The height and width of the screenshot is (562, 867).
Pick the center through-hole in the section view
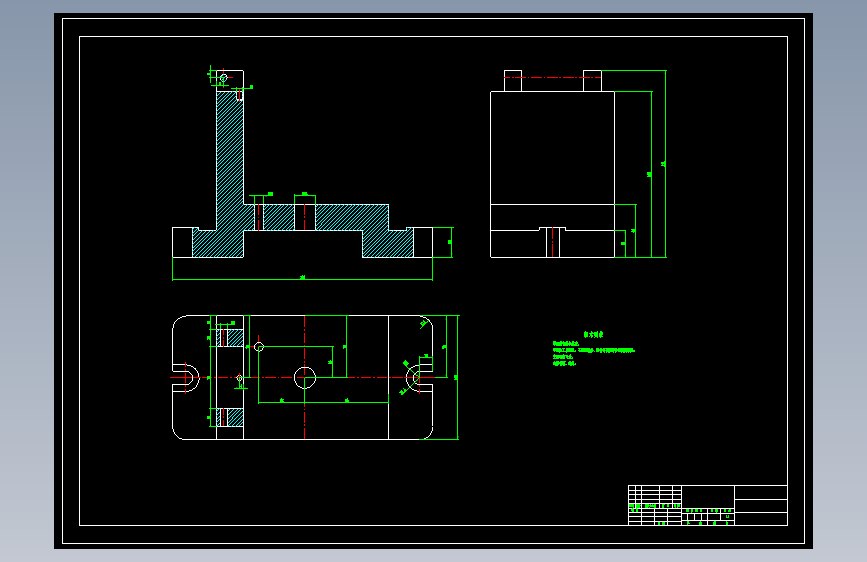305,217
